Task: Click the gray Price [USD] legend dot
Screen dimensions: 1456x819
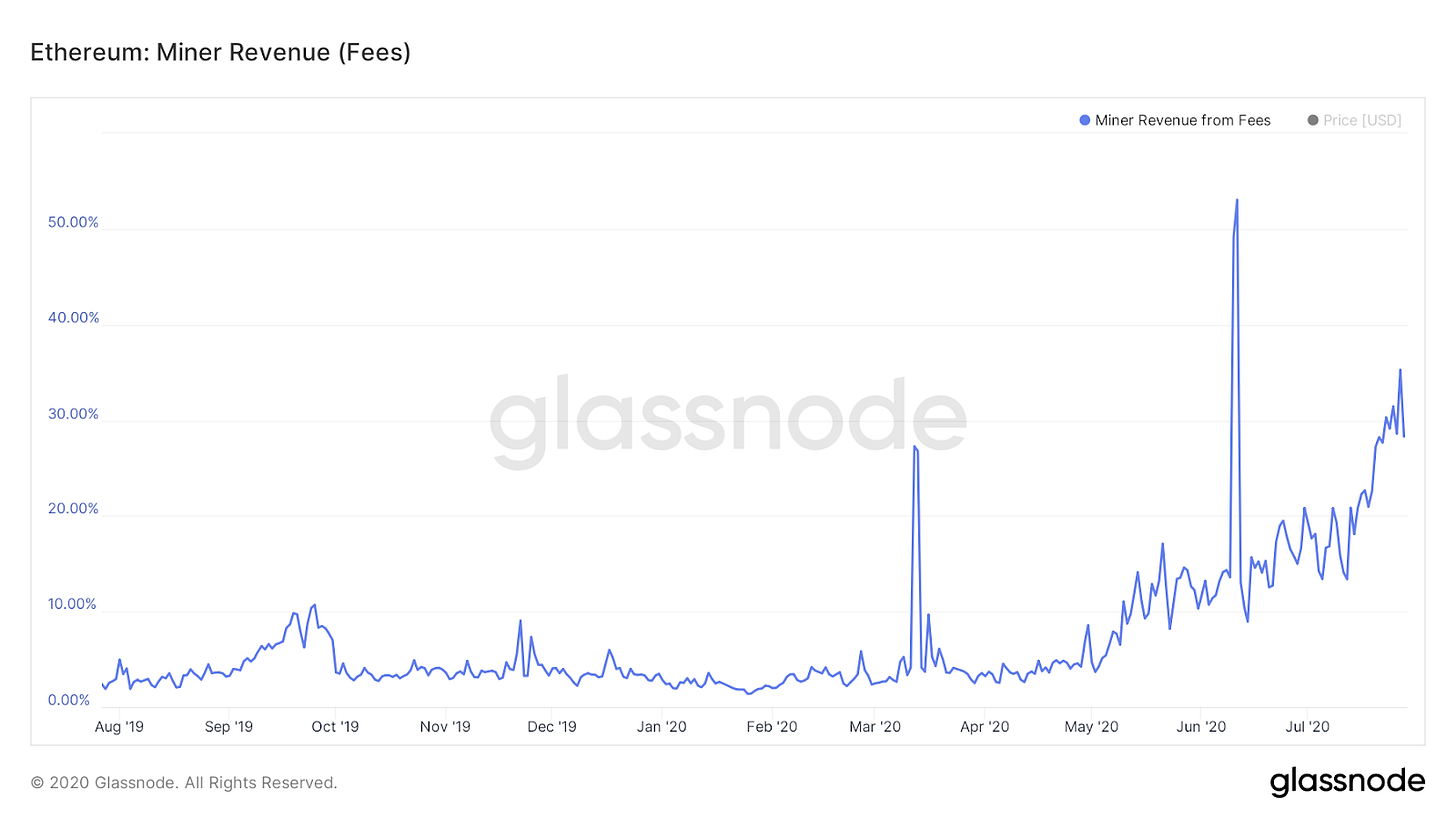Action: 1313,121
